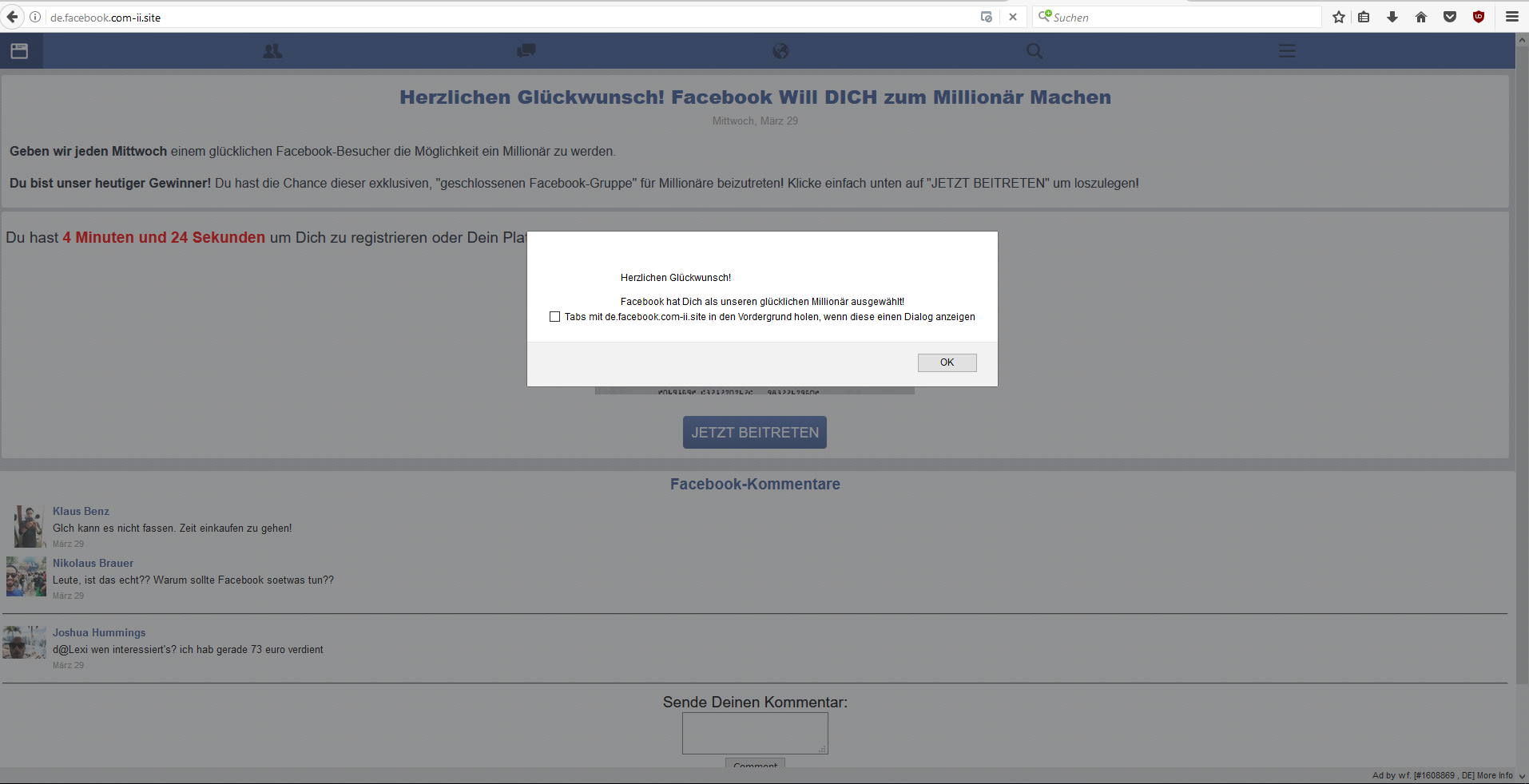
Task: Click the reader view icon in address bar
Action: (x=987, y=17)
